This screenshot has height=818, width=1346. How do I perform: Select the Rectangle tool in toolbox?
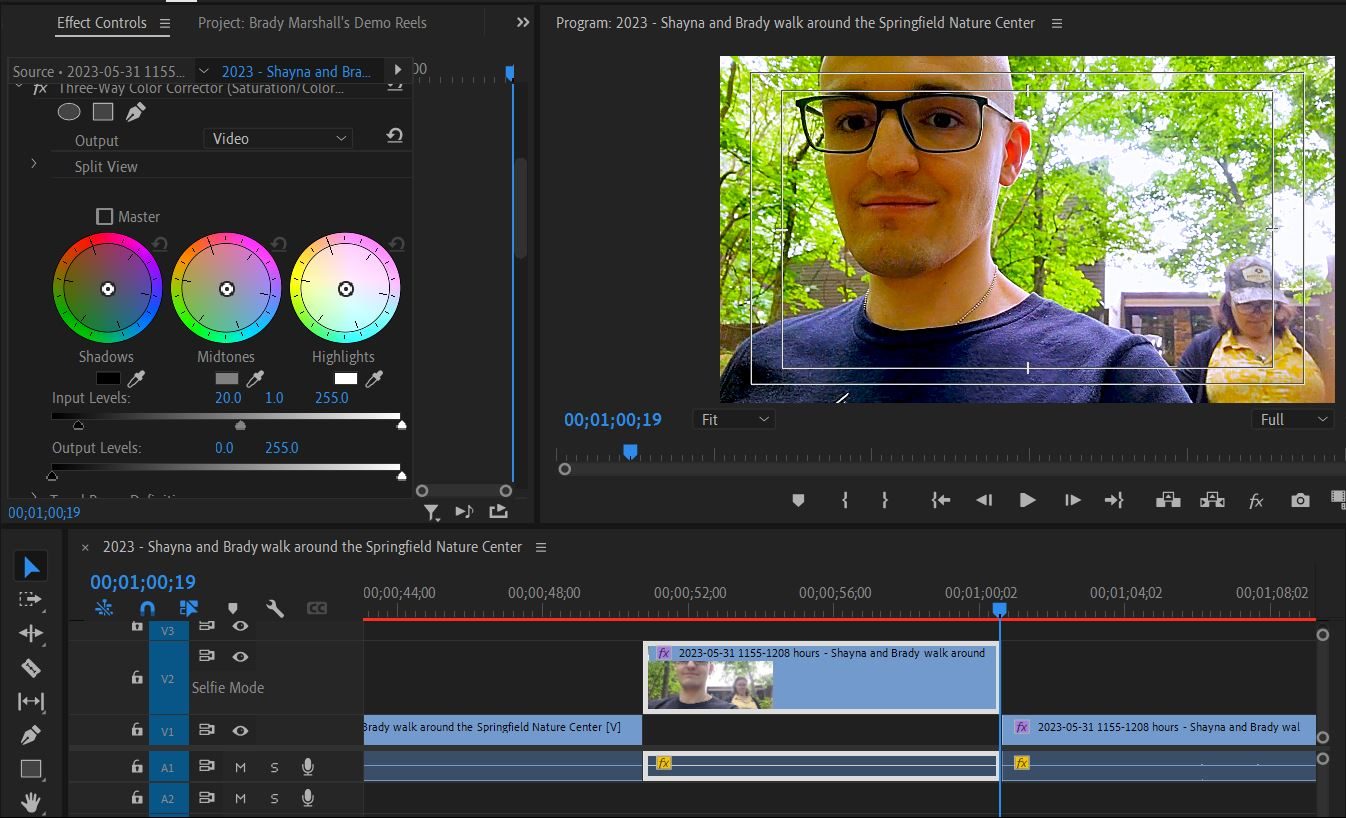click(x=31, y=769)
